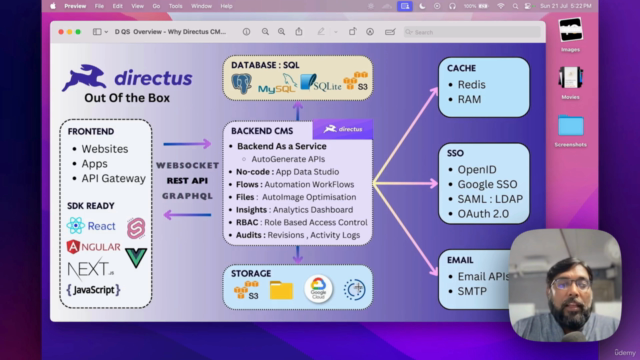The width and height of the screenshot is (640, 360).
Task: Click the S3 icon in Storage box
Action: point(247,290)
